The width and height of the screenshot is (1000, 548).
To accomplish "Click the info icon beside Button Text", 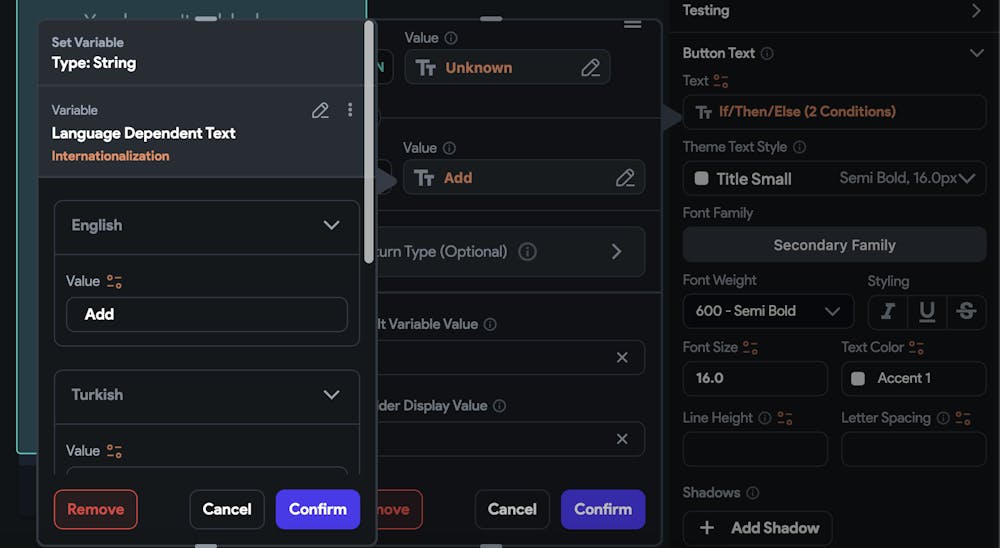I will coord(767,54).
